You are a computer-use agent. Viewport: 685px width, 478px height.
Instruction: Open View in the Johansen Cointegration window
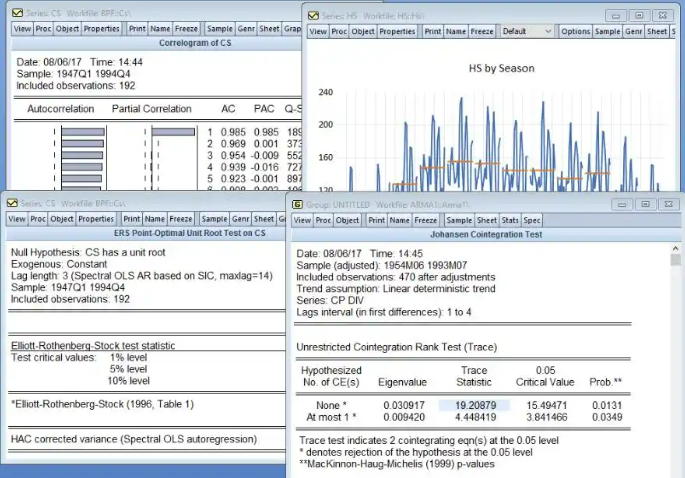coord(302,220)
